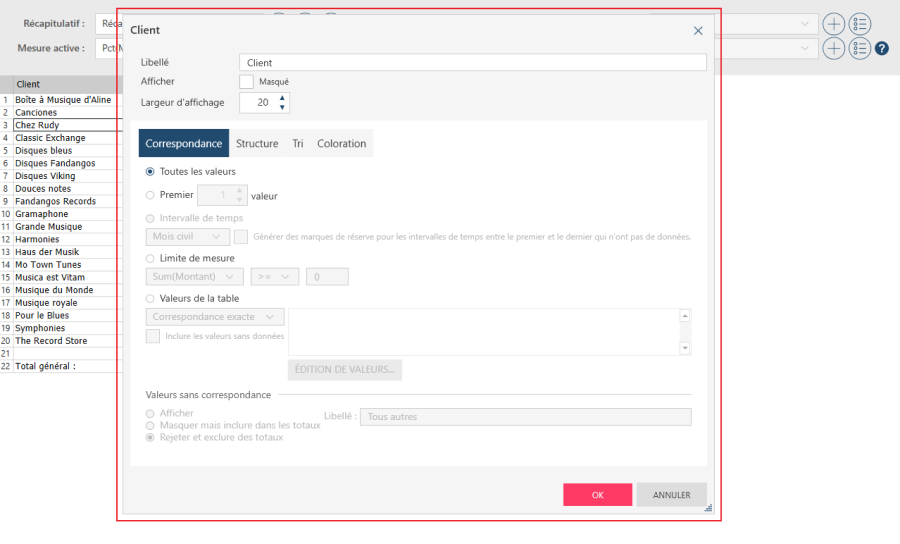900x544 pixels.
Task: Toggle Inclure les valeurs sans données
Action: (x=153, y=336)
